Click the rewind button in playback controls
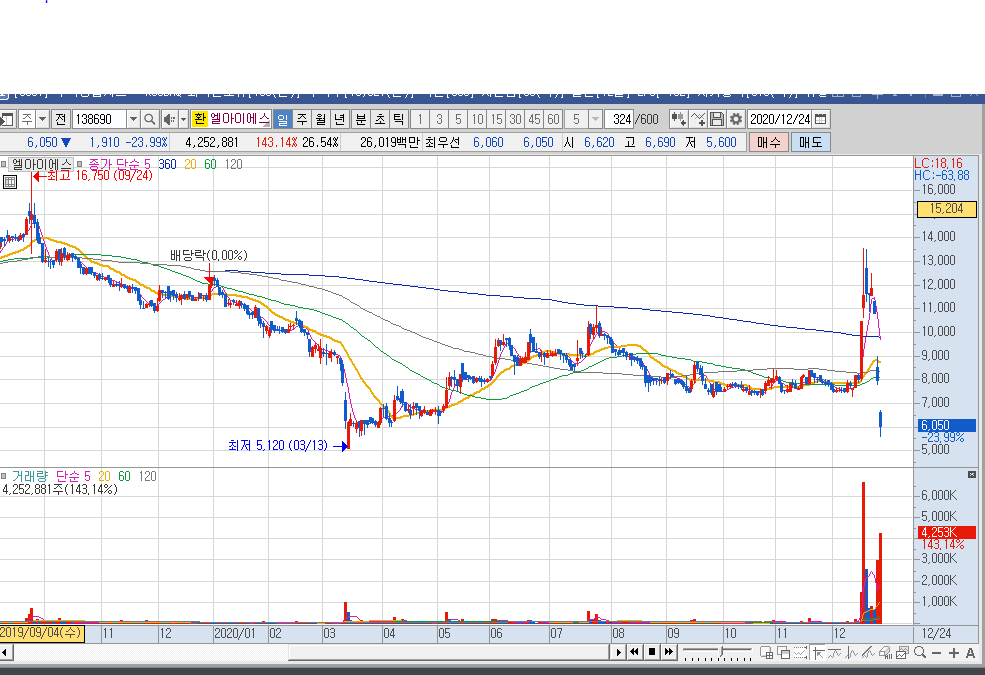985x675 pixels. (634, 652)
